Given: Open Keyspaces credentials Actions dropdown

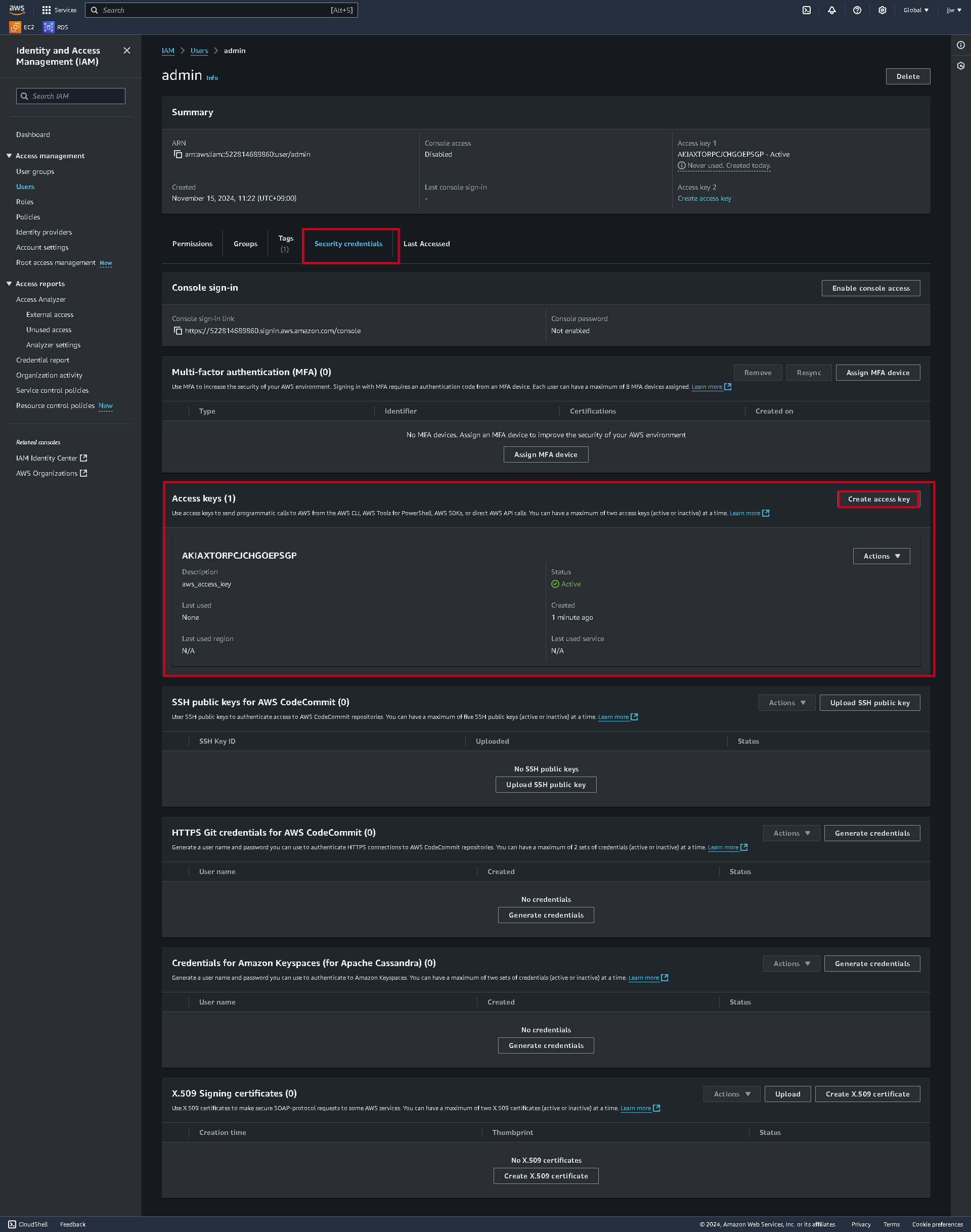Looking at the screenshot, I should (791, 964).
